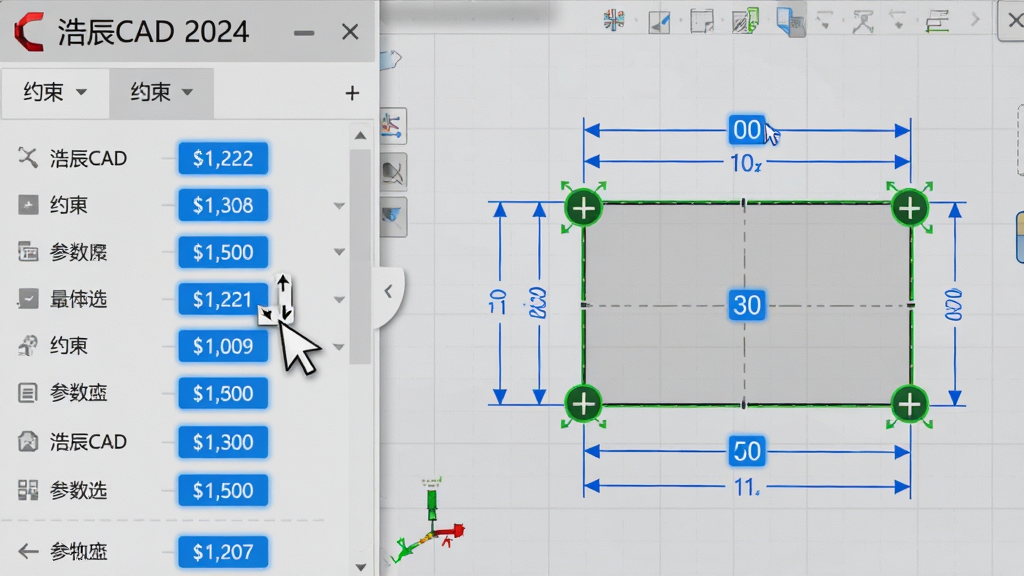1024x576 pixels.
Task: Click the chart icon beside 最体选 row
Action: 27,298
